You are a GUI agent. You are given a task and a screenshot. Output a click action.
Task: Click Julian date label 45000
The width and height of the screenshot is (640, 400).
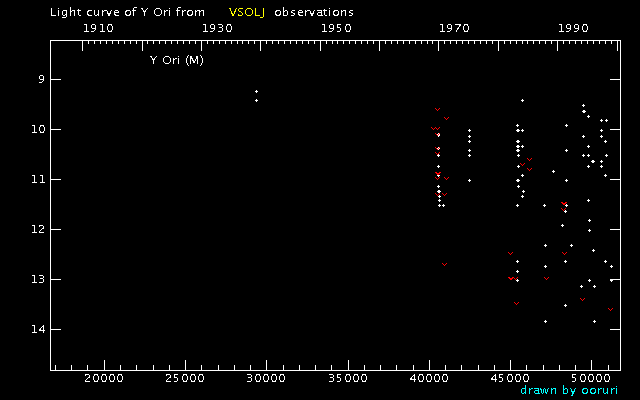(x=511, y=378)
